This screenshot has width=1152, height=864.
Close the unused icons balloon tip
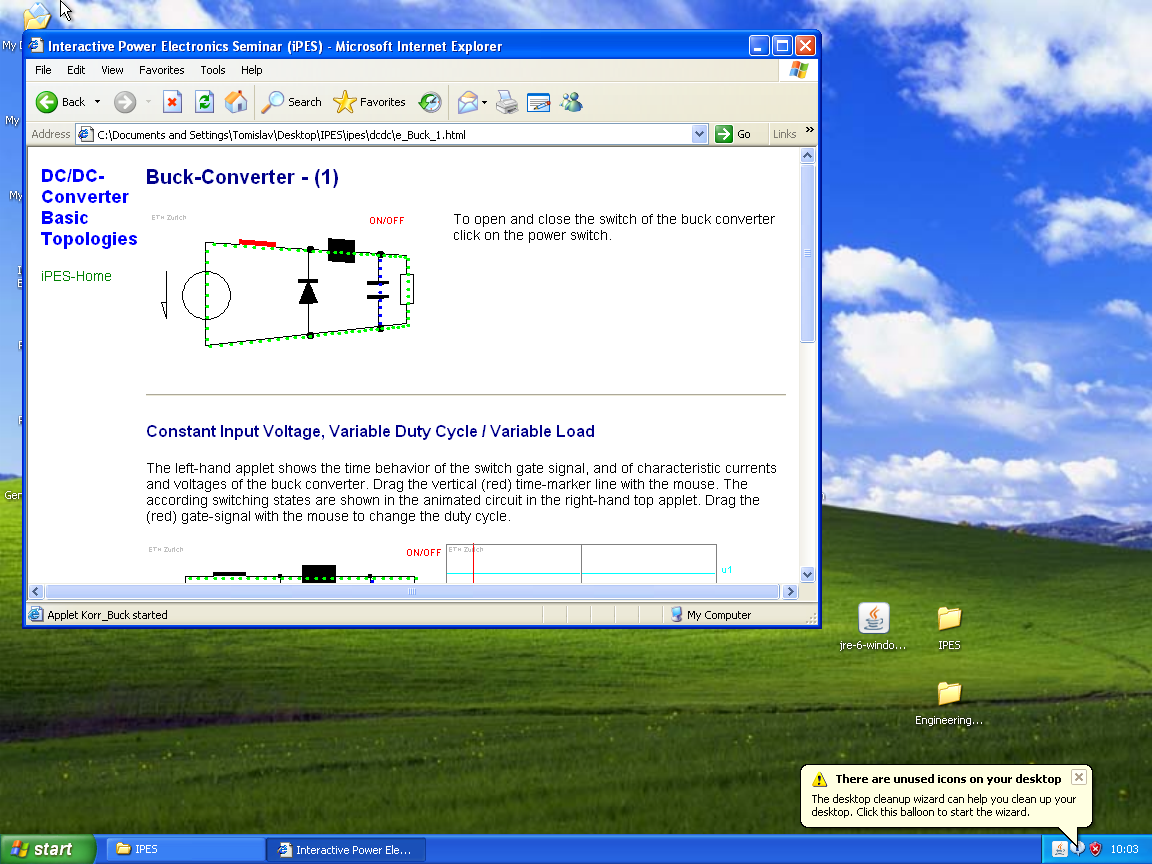[x=1079, y=777]
